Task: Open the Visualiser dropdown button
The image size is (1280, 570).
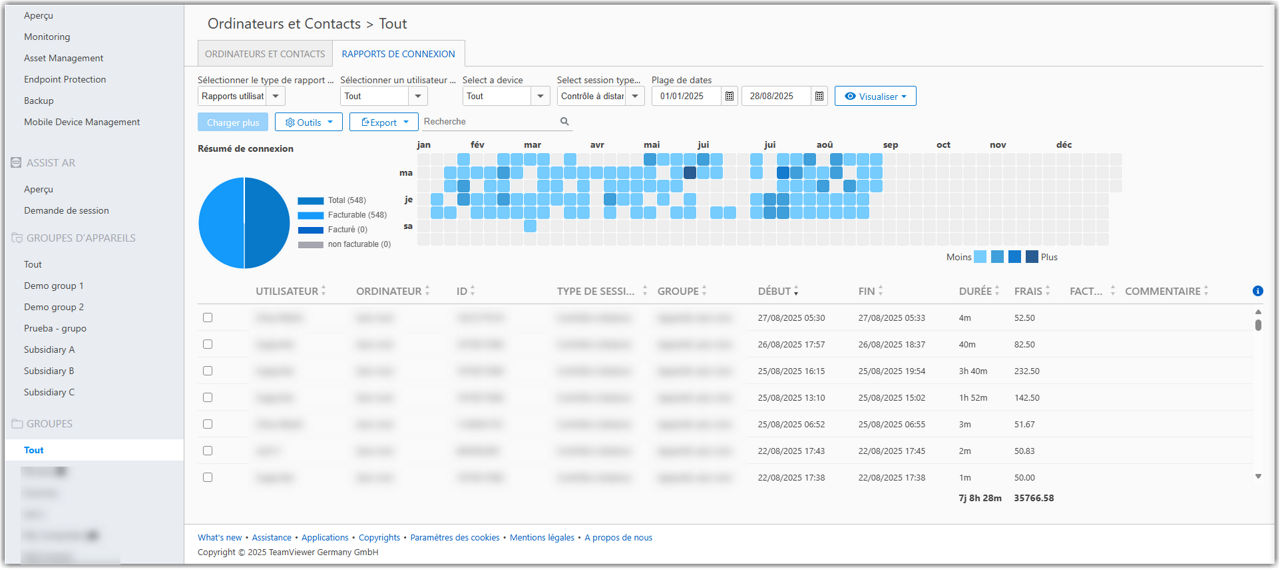Action: [x=875, y=96]
